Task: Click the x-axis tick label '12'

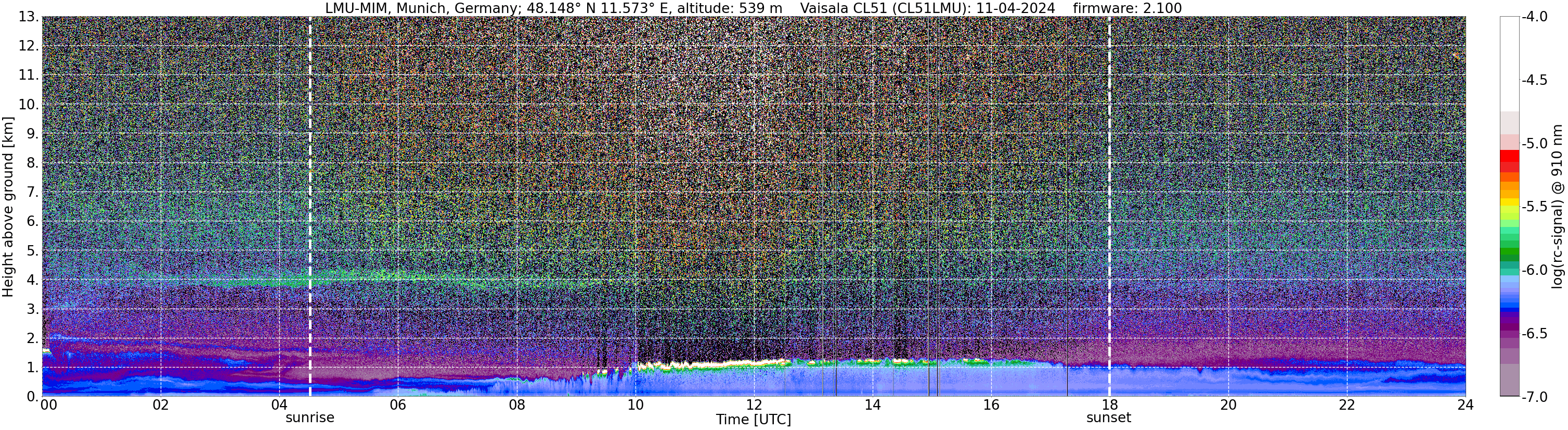Action: [754, 405]
